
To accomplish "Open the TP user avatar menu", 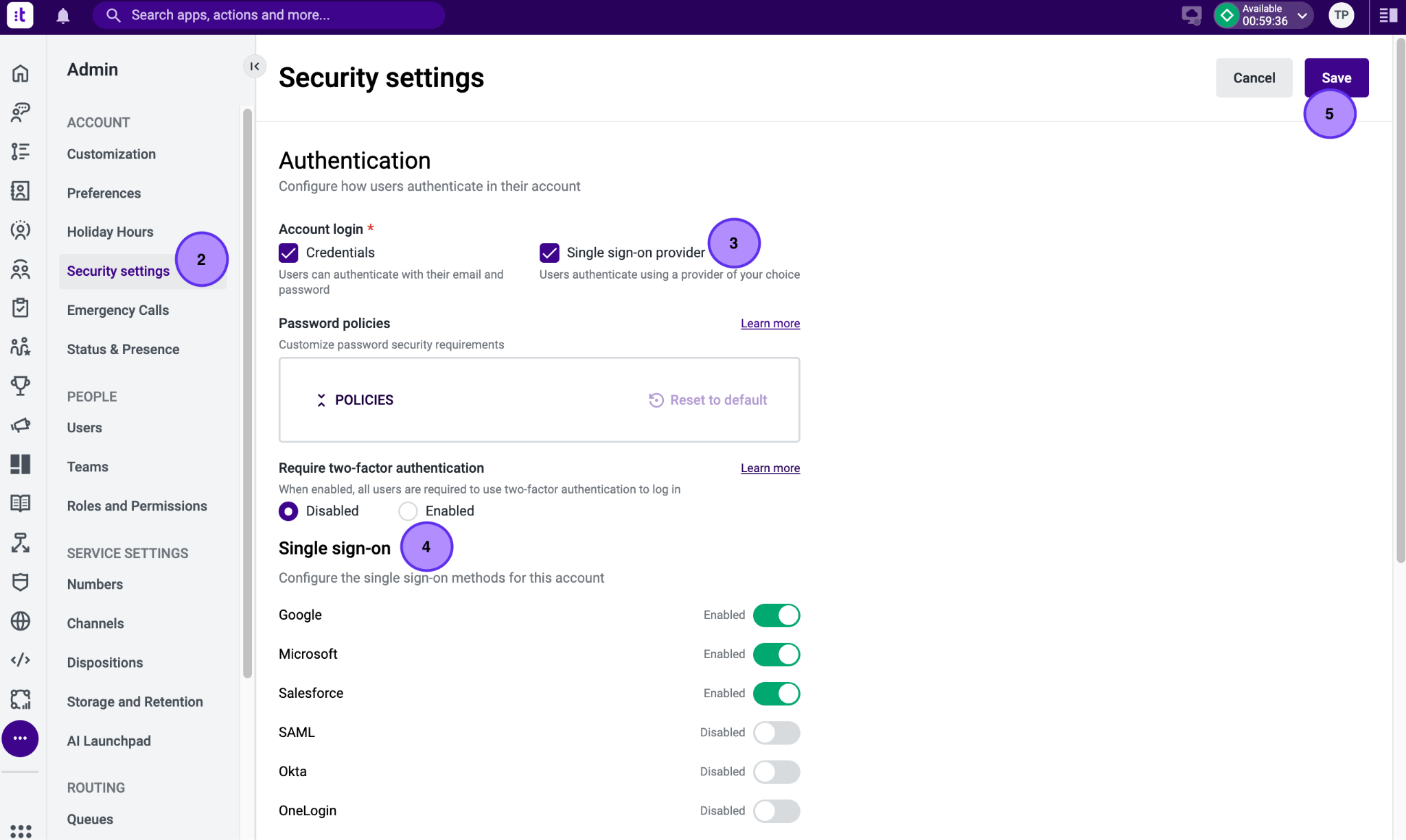I will coord(1341,15).
